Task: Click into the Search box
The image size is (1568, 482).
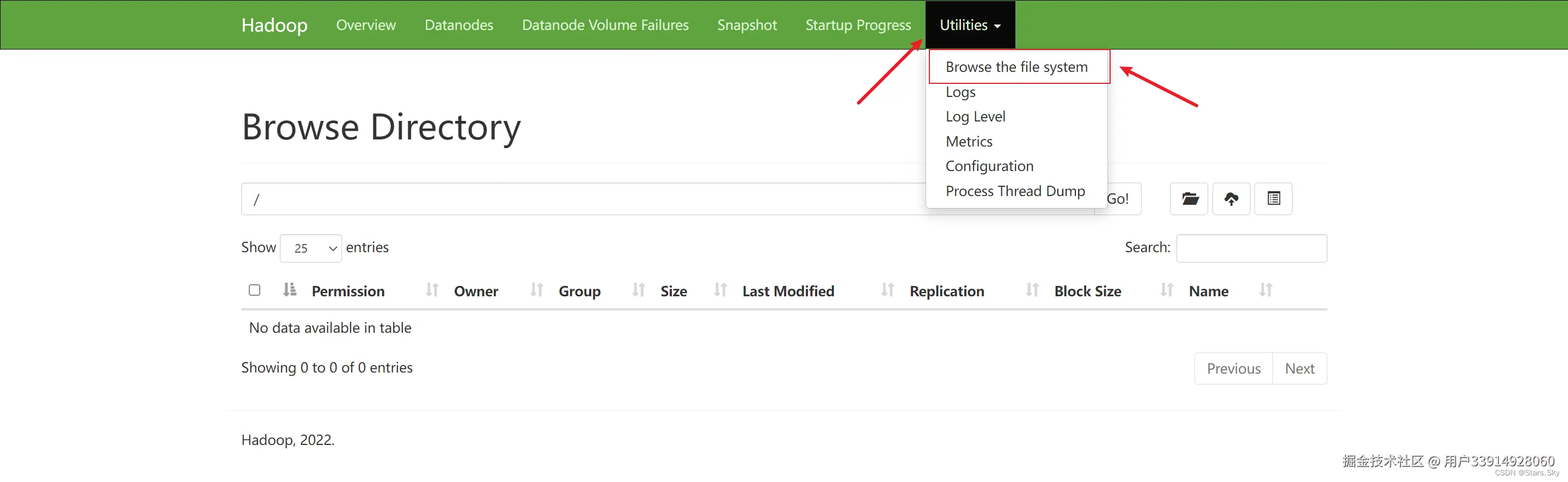Action: pos(1252,248)
